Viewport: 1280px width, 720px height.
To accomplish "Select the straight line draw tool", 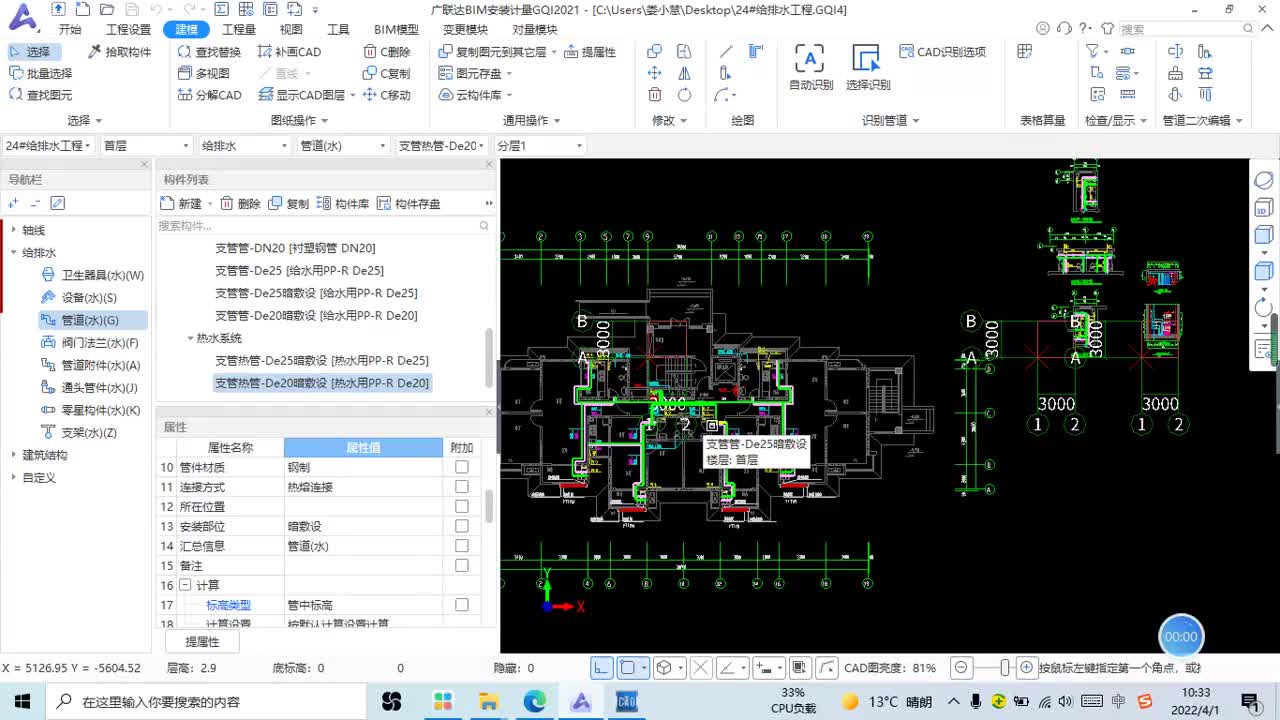I will point(726,51).
